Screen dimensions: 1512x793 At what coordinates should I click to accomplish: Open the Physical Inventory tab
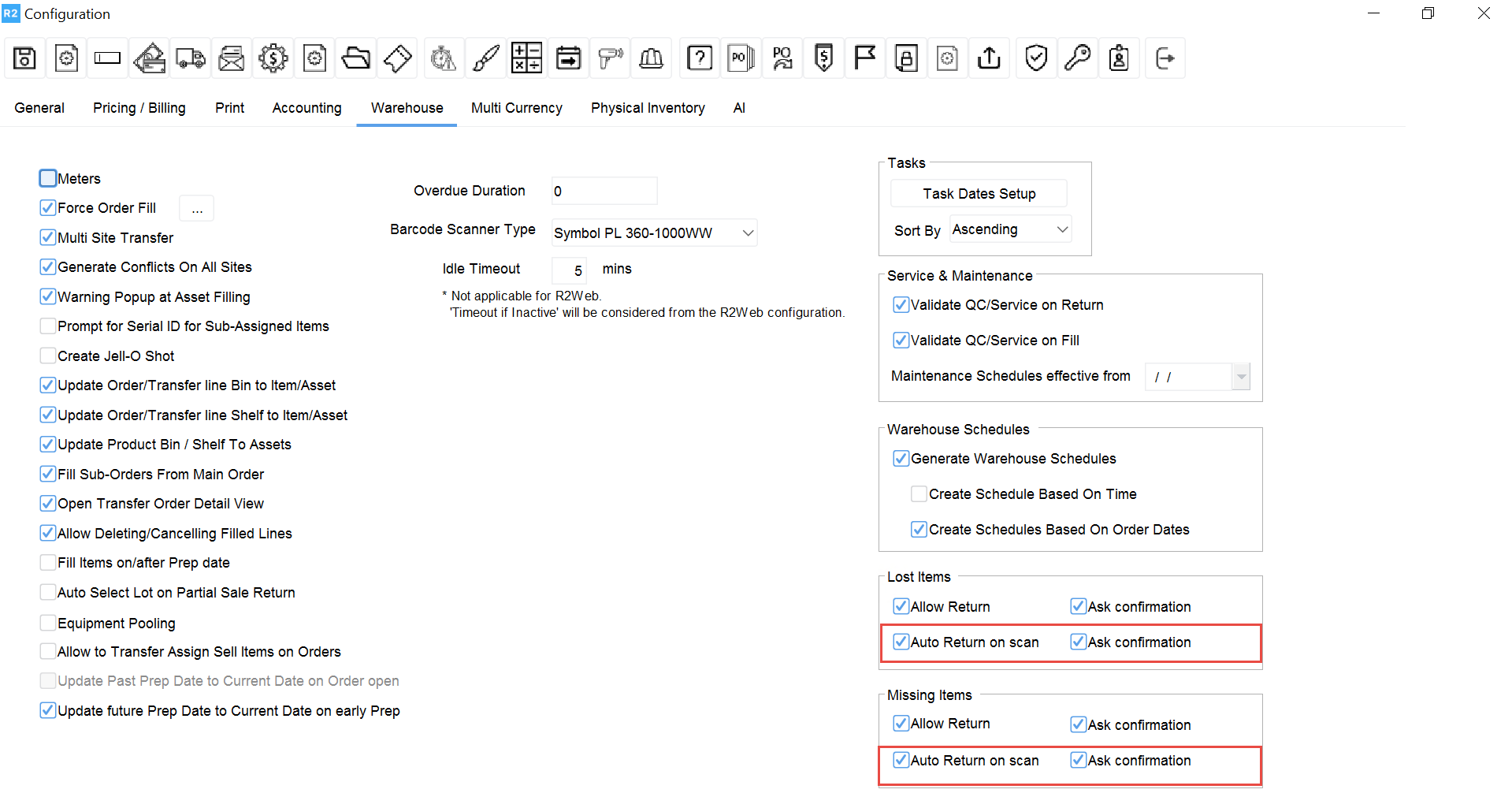(648, 108)
